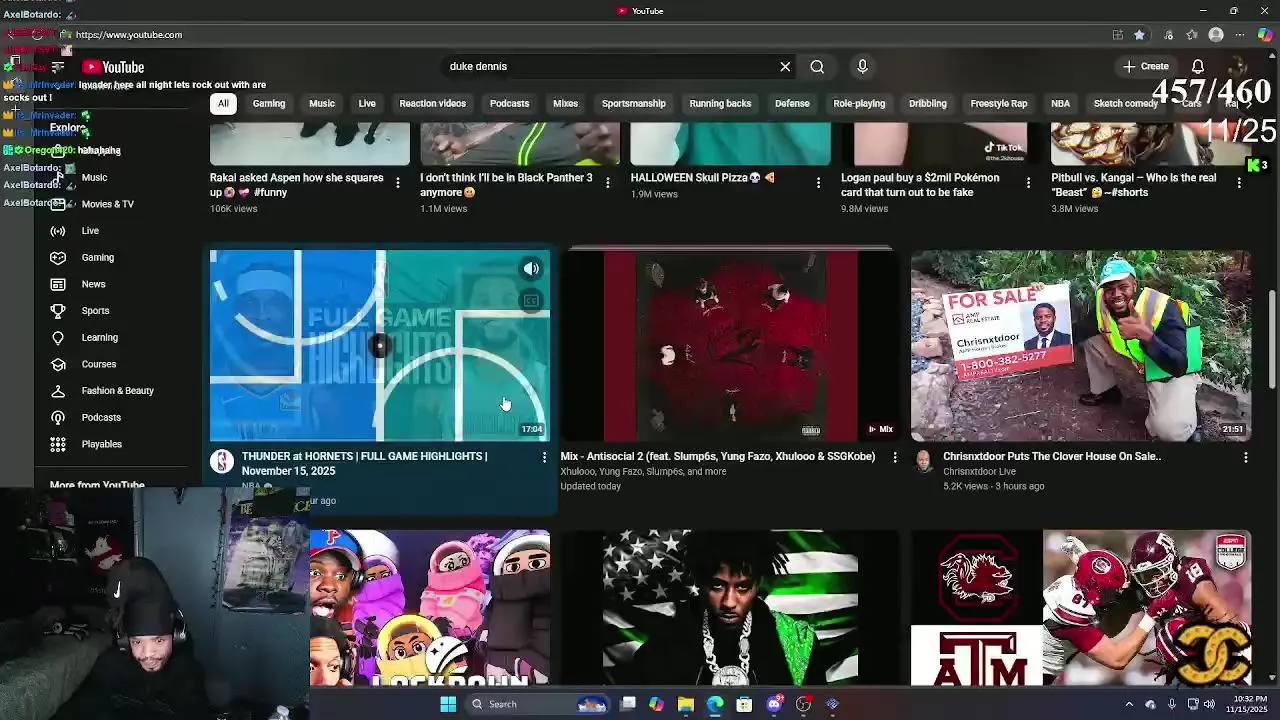Choose the Role-playing chip

[859, 103]
